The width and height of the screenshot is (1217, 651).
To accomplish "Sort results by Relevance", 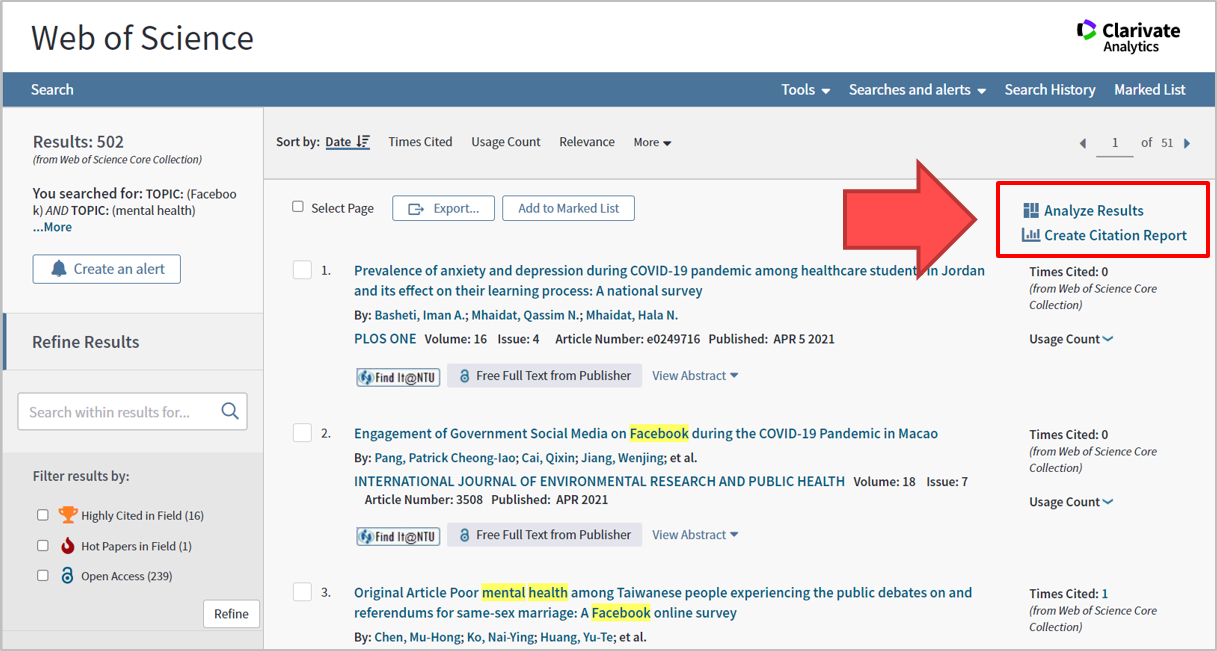I will [x=587, y=142].
